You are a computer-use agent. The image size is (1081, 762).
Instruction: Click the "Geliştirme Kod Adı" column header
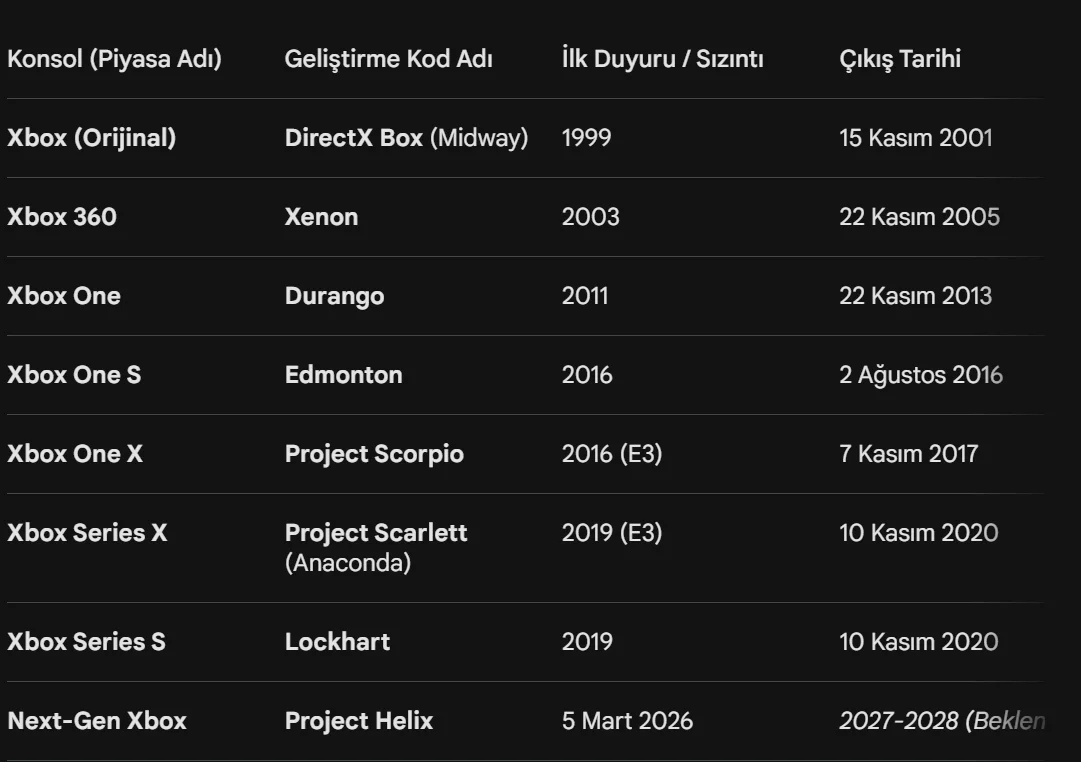[x=388, y=59]
